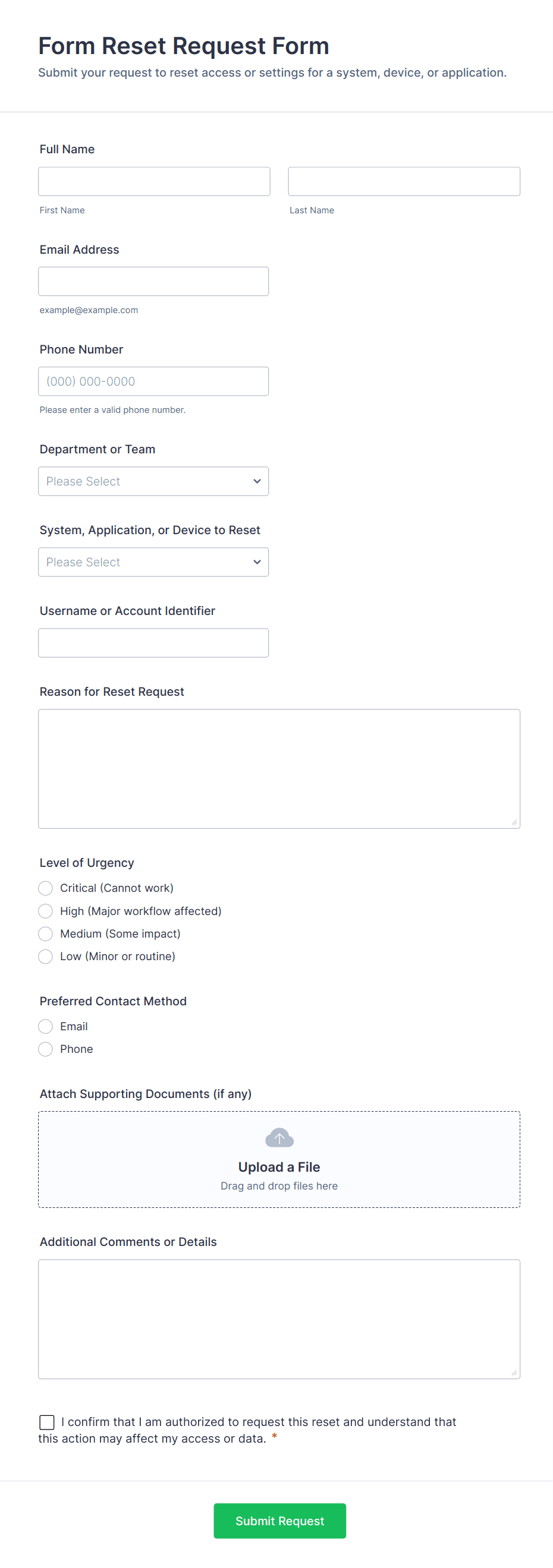Click the First Name input field
This screenshot has height=1568, width=553.
[154, 181]
